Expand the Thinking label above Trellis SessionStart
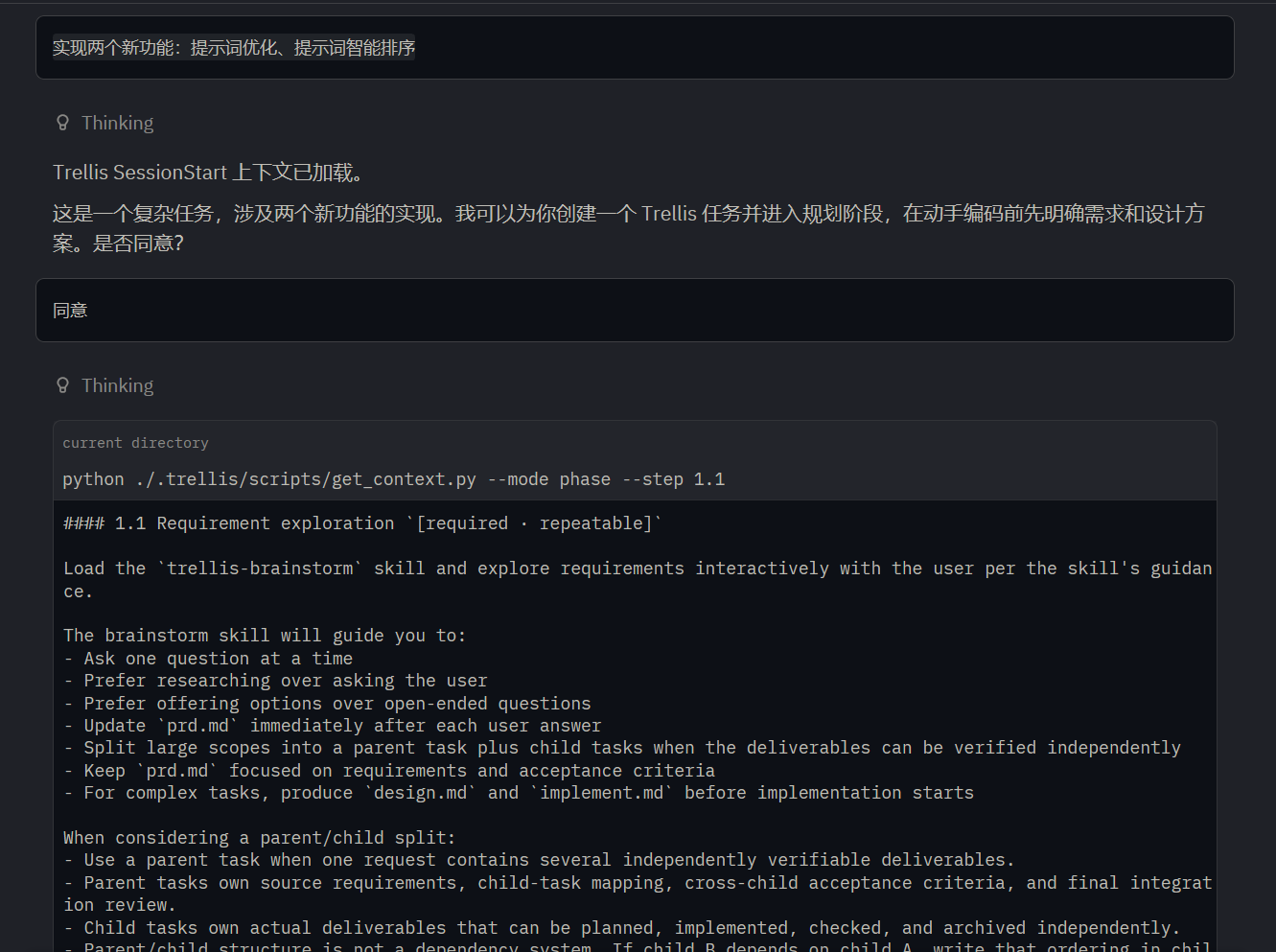Screen dimensions: 1276x952 tap(117, 123)
